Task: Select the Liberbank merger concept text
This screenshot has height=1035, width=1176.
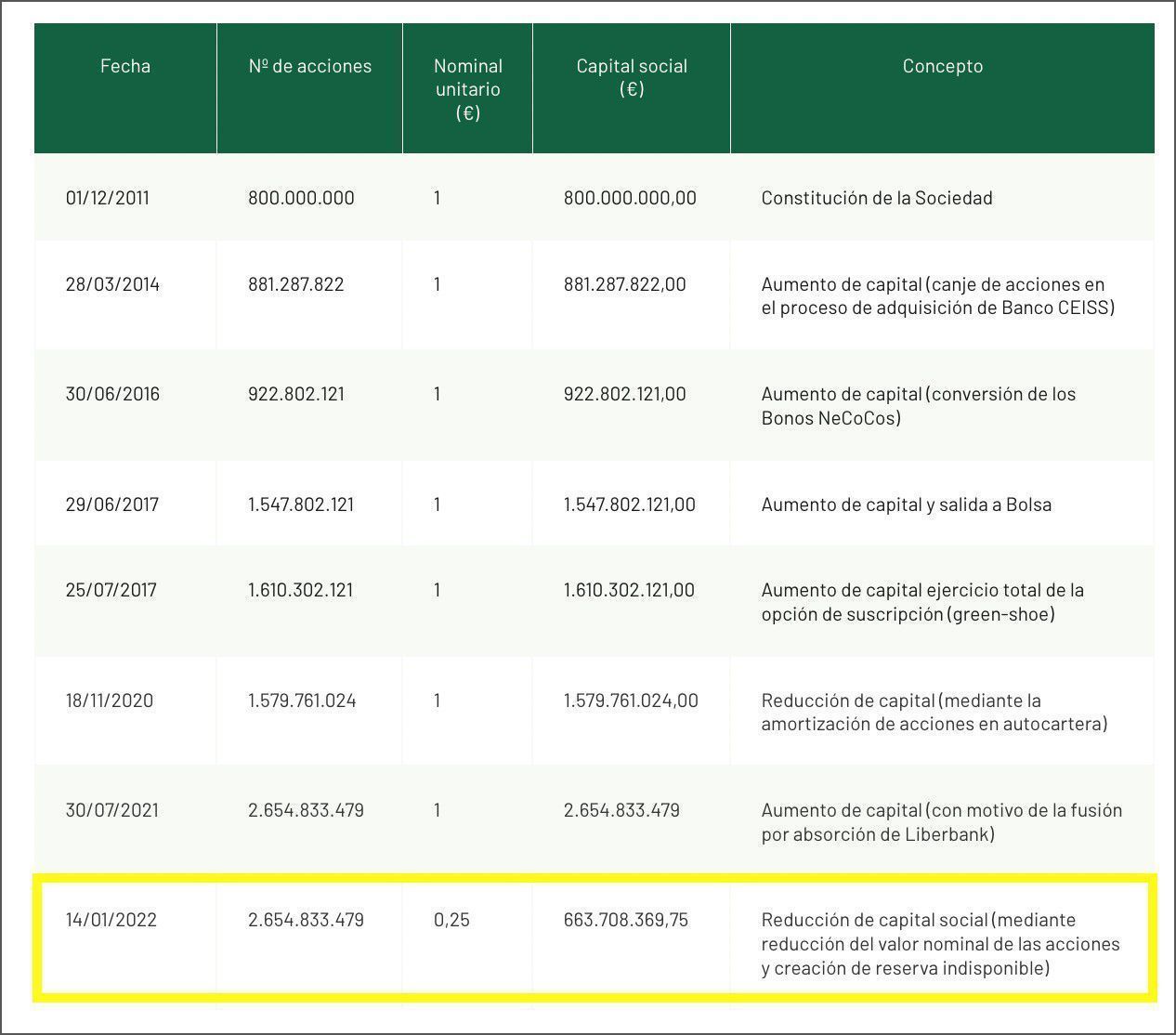Action: [941, 822]
